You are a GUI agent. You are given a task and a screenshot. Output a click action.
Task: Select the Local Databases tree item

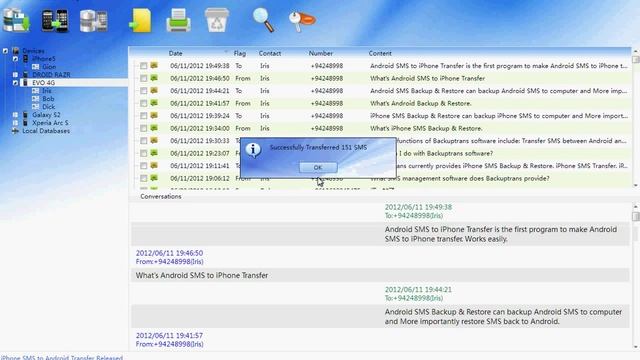coord(46,131)
